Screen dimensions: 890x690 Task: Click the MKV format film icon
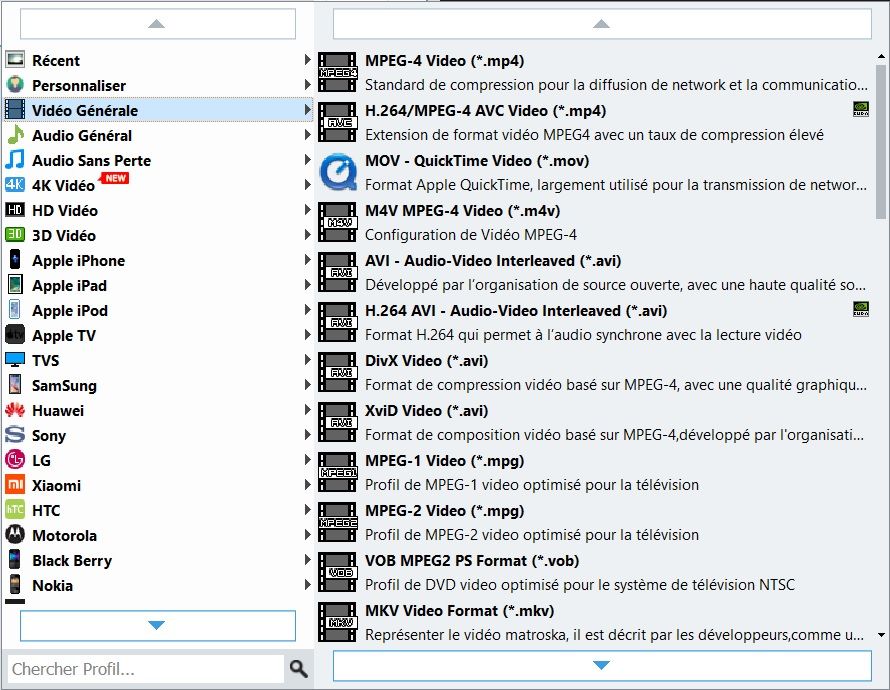[x=338, y=622]
